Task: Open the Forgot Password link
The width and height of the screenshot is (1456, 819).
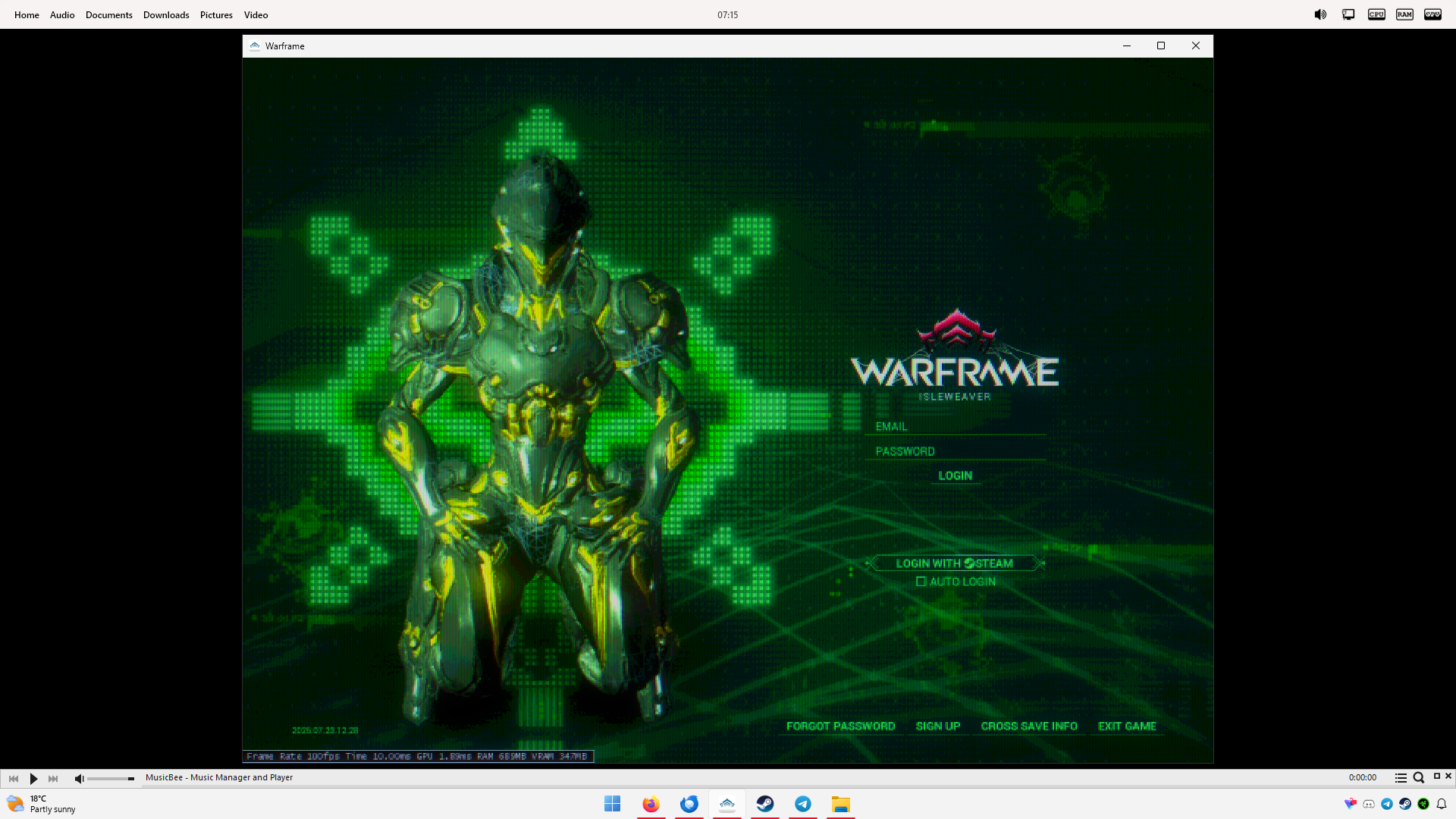Action: point(840,726)
